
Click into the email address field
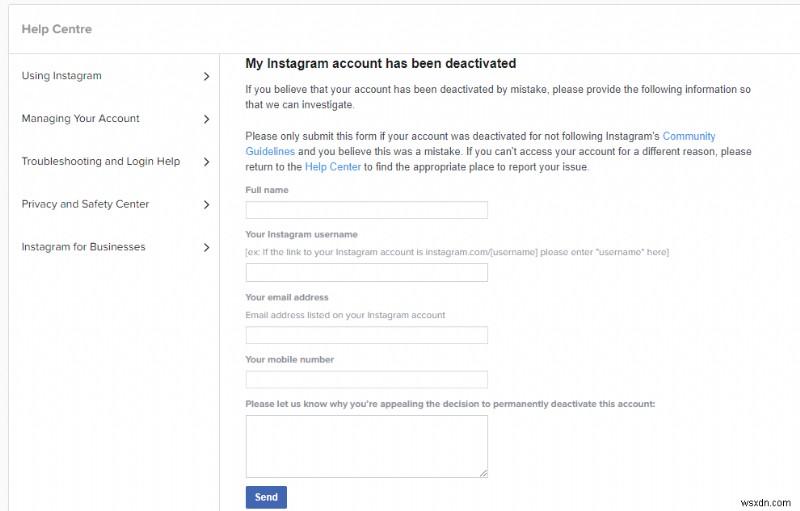[x=366, y=335]
